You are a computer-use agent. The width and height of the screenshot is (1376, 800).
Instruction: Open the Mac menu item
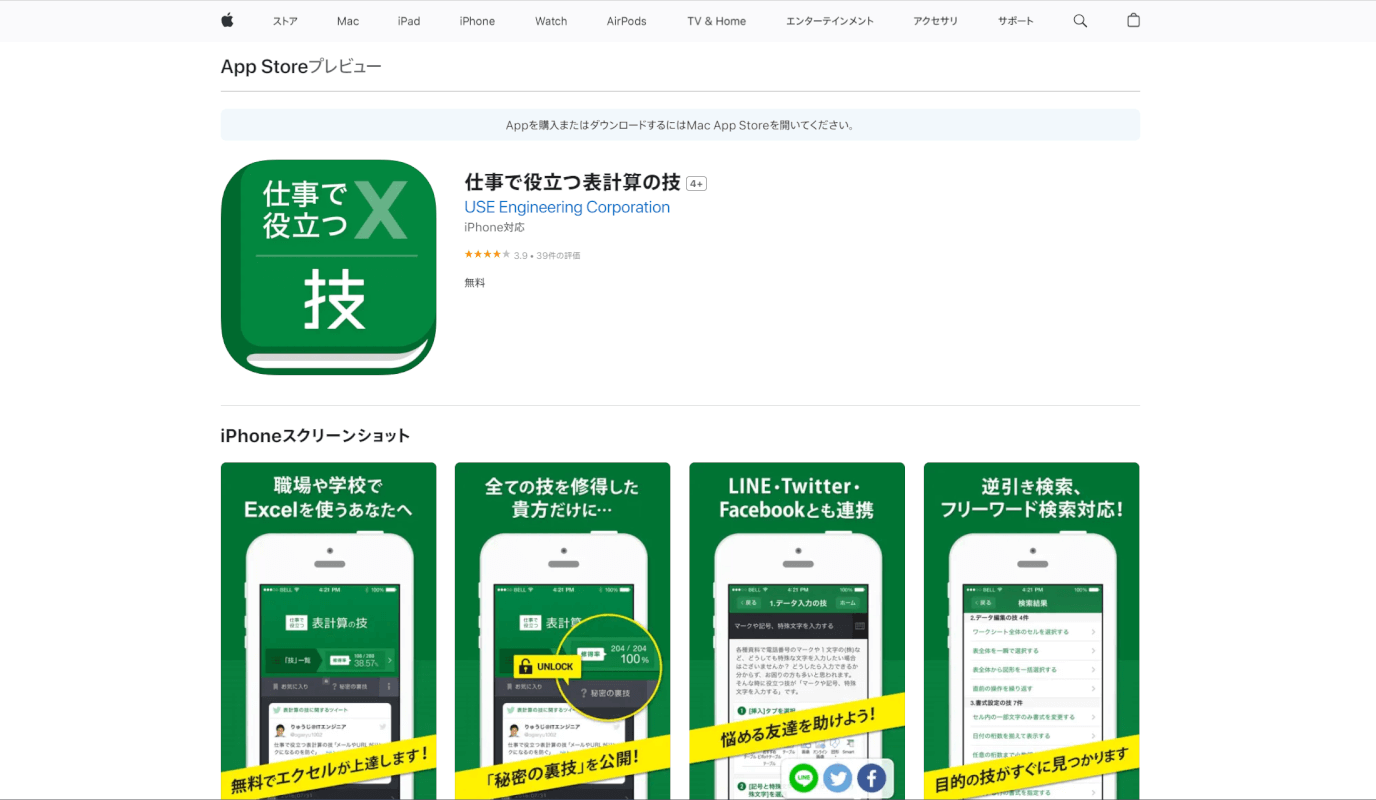tap(348, 21)
